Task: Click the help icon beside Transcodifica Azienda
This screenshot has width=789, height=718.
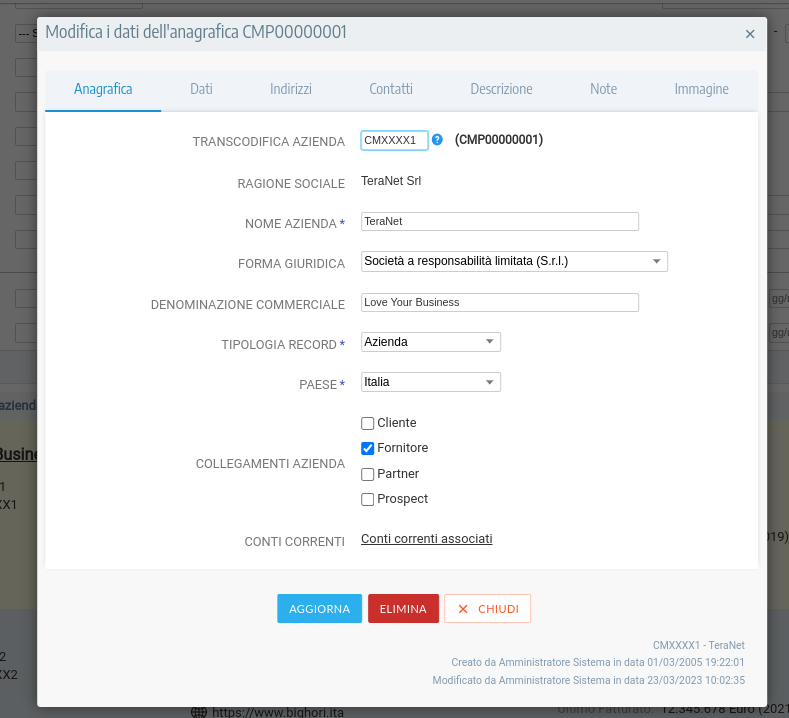Action: [437, 140]
